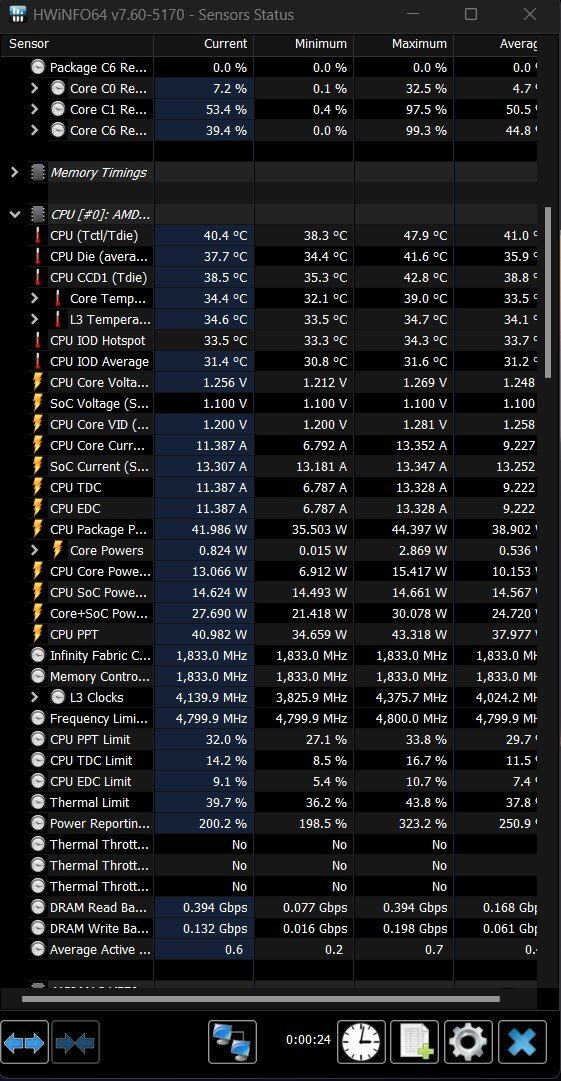The image size is (561, 1081).
Task: Click the 4,139.9 MHz L3 Clocks value
Action: pos(212,697)
